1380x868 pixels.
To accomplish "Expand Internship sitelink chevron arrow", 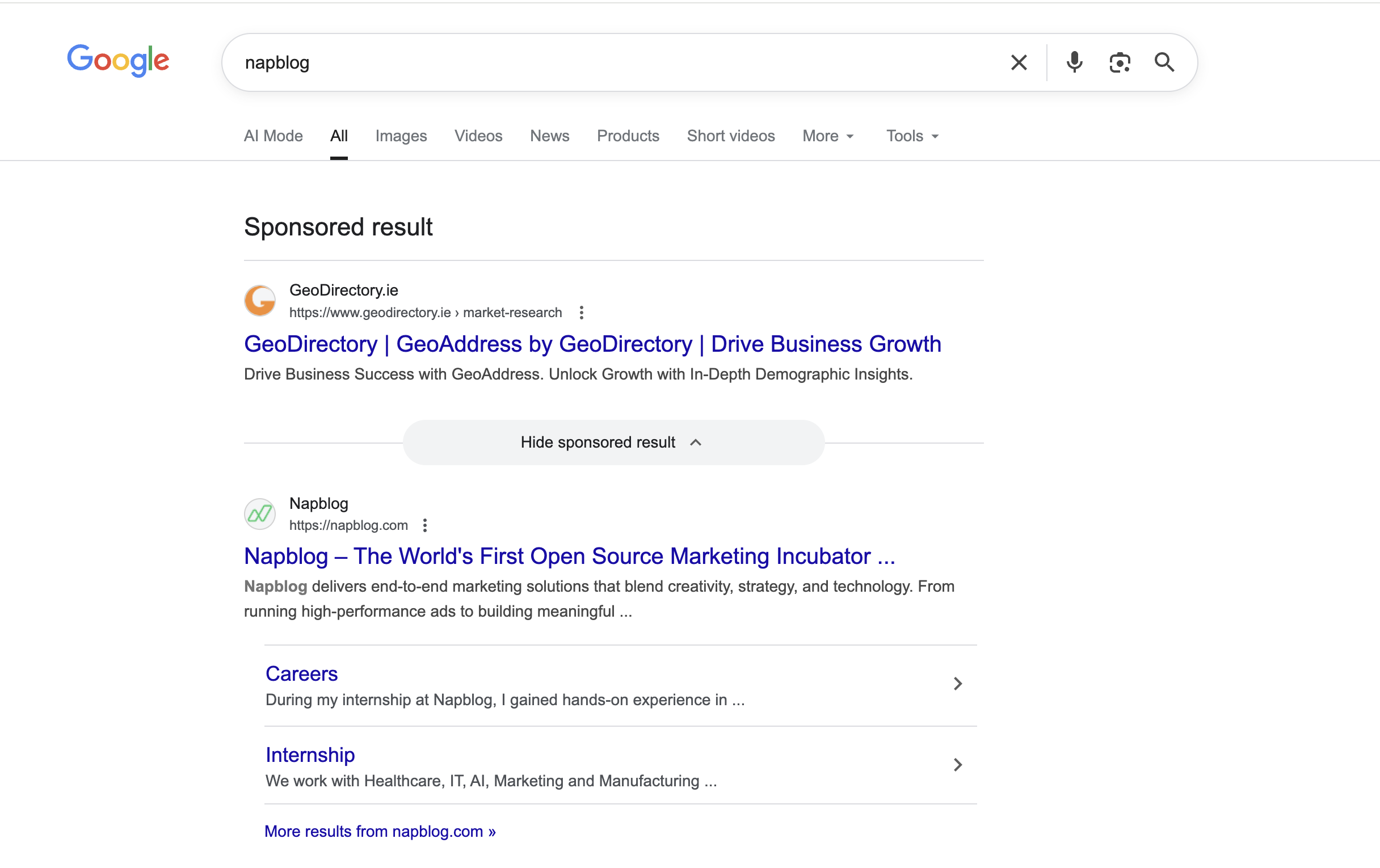I will [x=957, y=765].
